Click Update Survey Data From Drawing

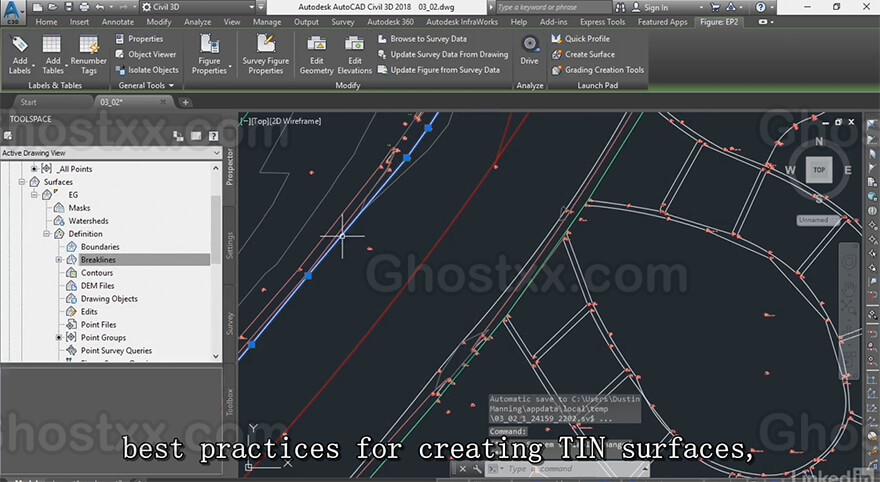(443, 54)
